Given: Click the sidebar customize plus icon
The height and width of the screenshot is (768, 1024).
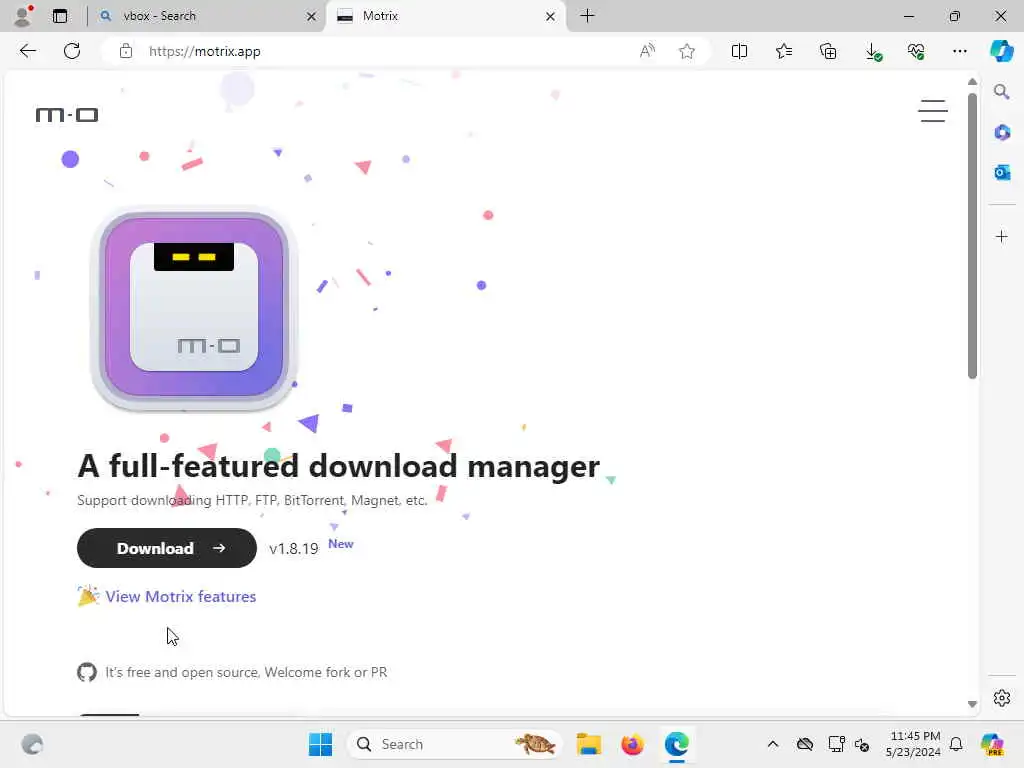Looking at the screenshot, I should (1002, 236).
